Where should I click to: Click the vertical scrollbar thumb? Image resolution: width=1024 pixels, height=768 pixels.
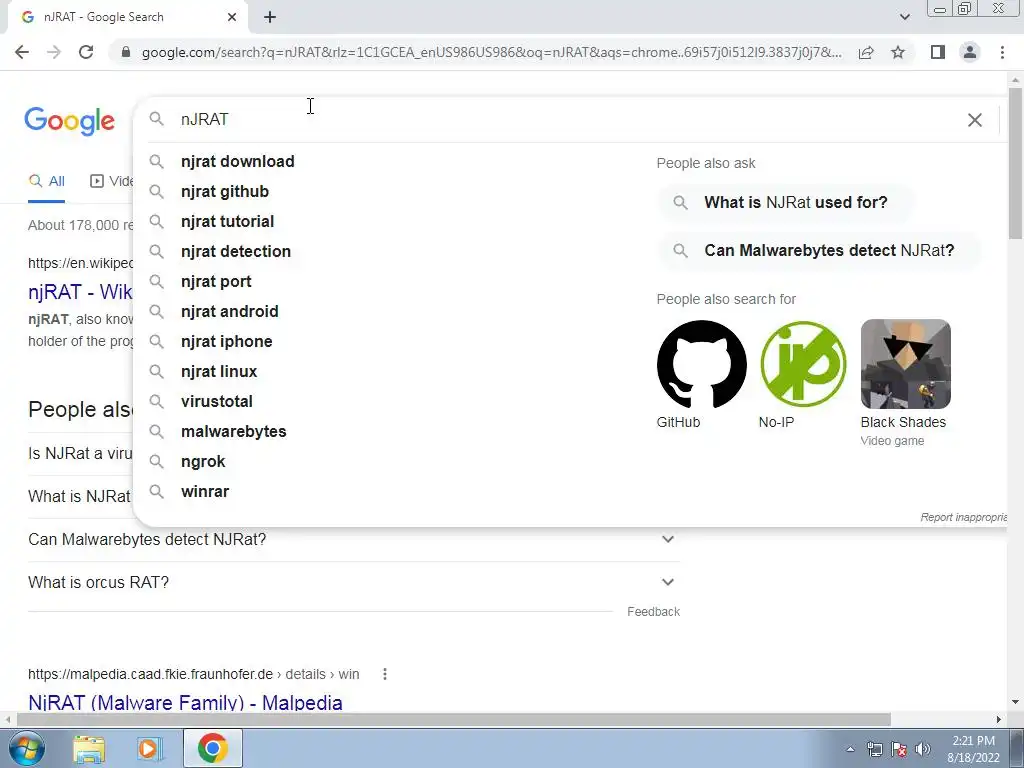[x=1015, y=163]
